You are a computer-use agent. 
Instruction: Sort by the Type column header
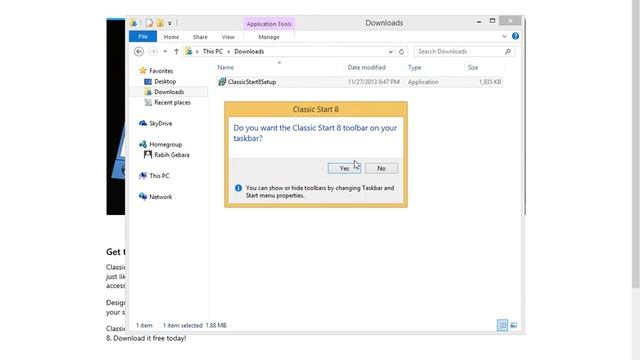(x=414, y=67)
